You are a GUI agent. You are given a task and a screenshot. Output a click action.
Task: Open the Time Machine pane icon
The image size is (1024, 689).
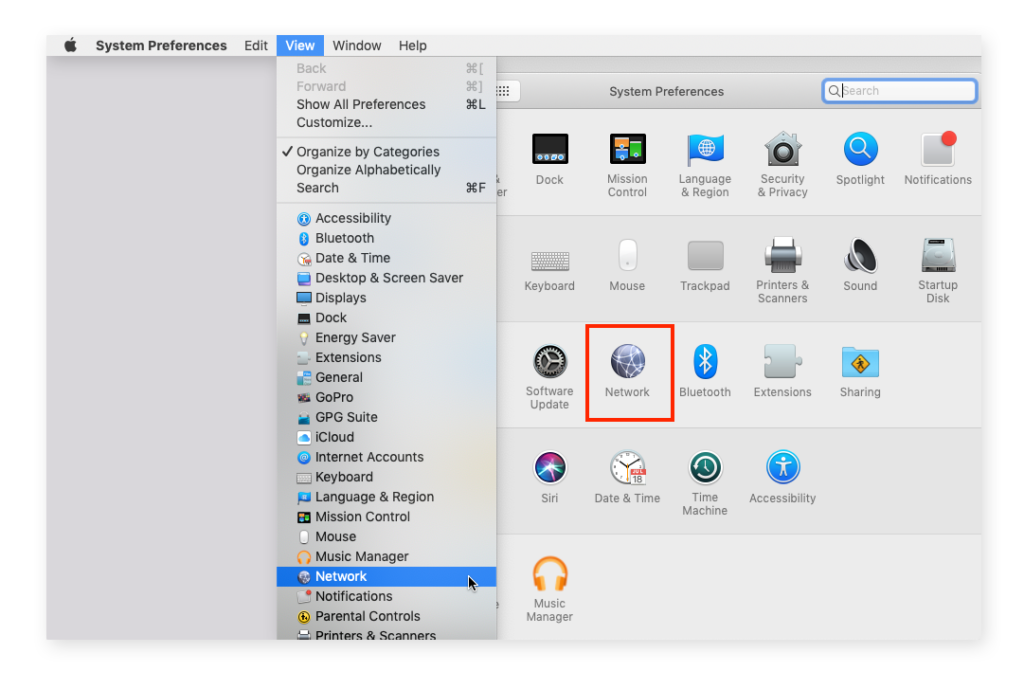pos(705,468)
